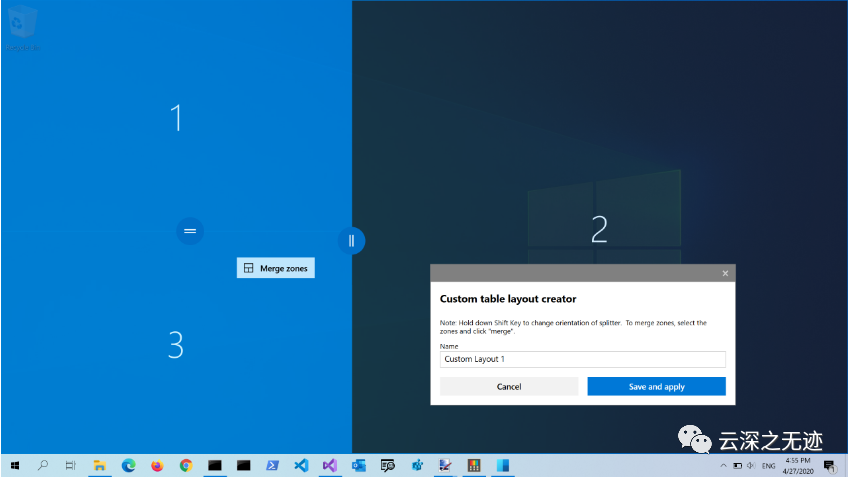Click Save and apply button

pos(656,386)
